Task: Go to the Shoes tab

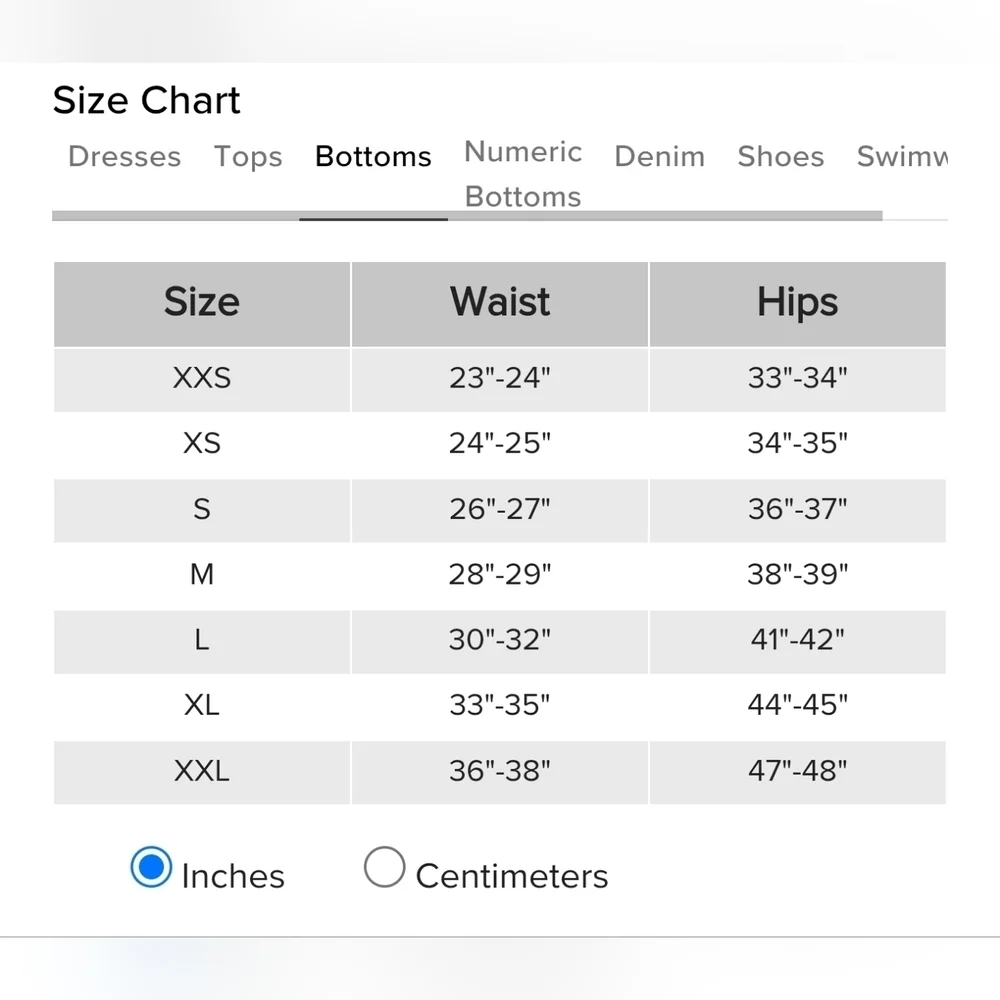Action: (781, 156)
